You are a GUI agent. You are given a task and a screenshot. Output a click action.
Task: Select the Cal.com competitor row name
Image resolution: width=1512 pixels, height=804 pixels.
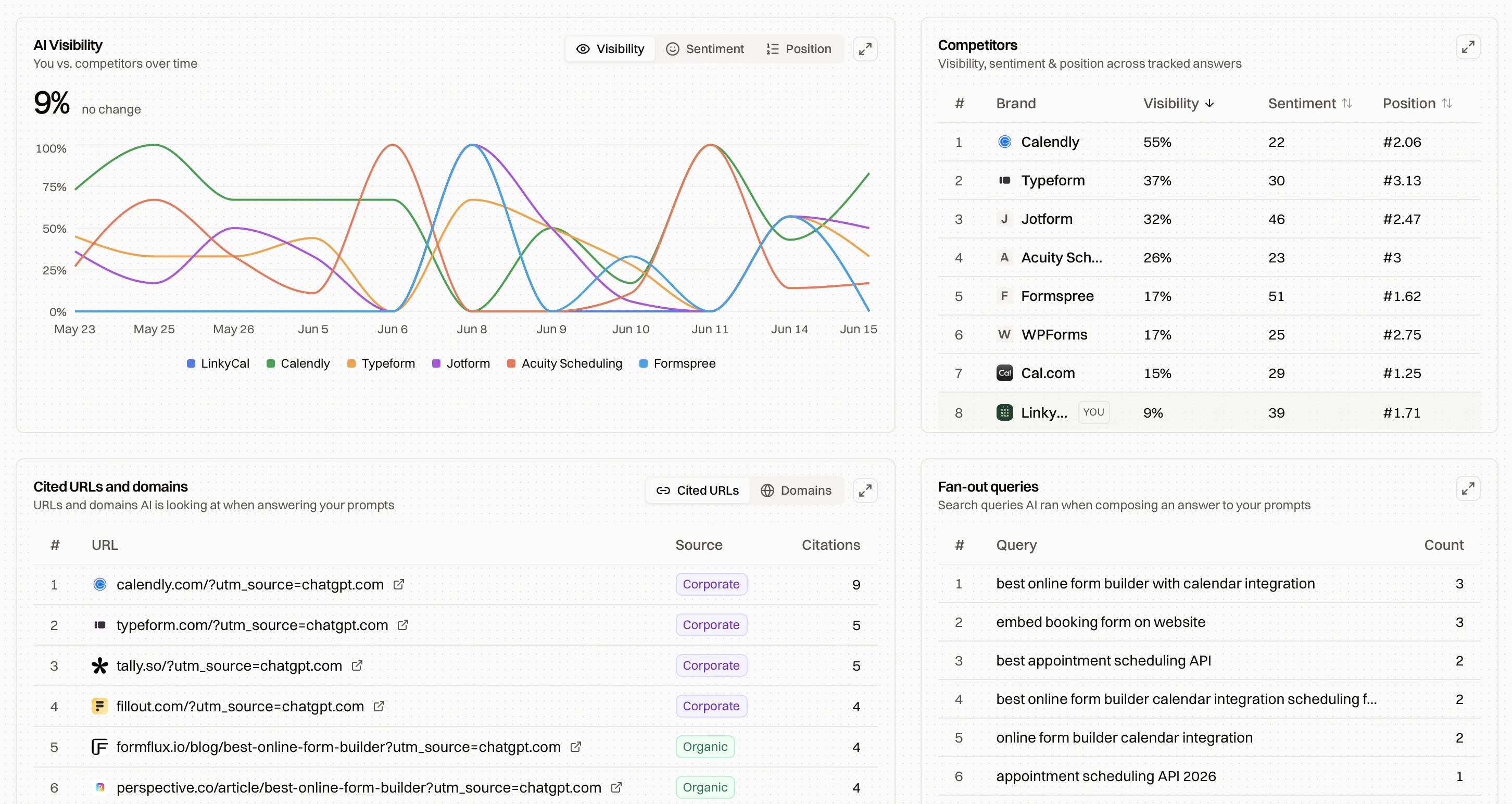click(x=1048, y=373)
